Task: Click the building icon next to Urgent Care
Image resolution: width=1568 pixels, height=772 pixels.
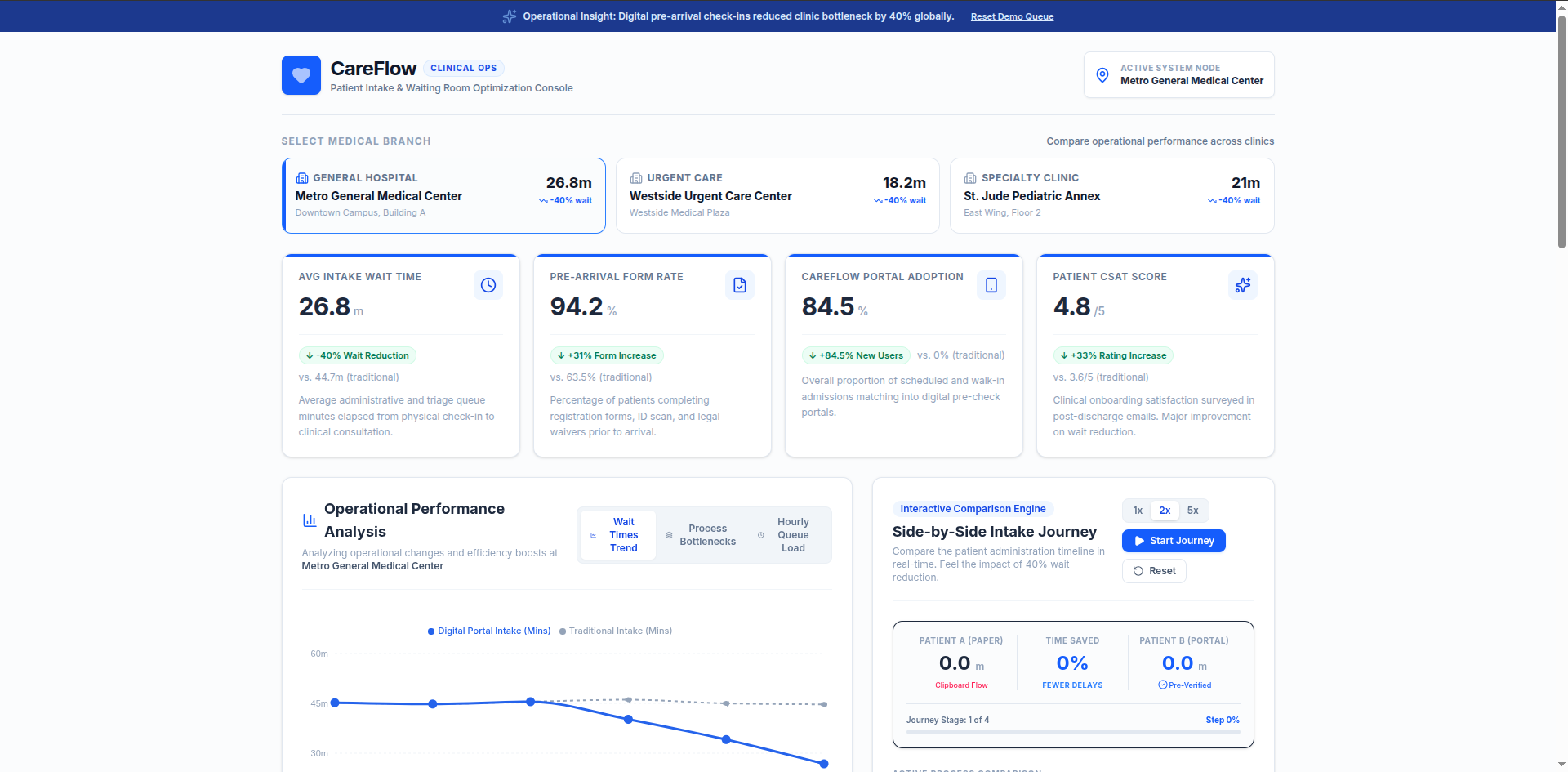Action: click(636, 178)
